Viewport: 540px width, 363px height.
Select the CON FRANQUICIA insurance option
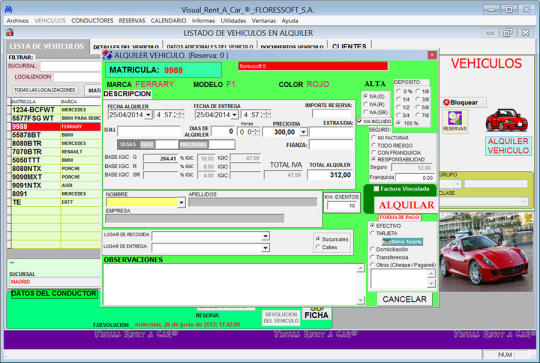pos(374,152)
